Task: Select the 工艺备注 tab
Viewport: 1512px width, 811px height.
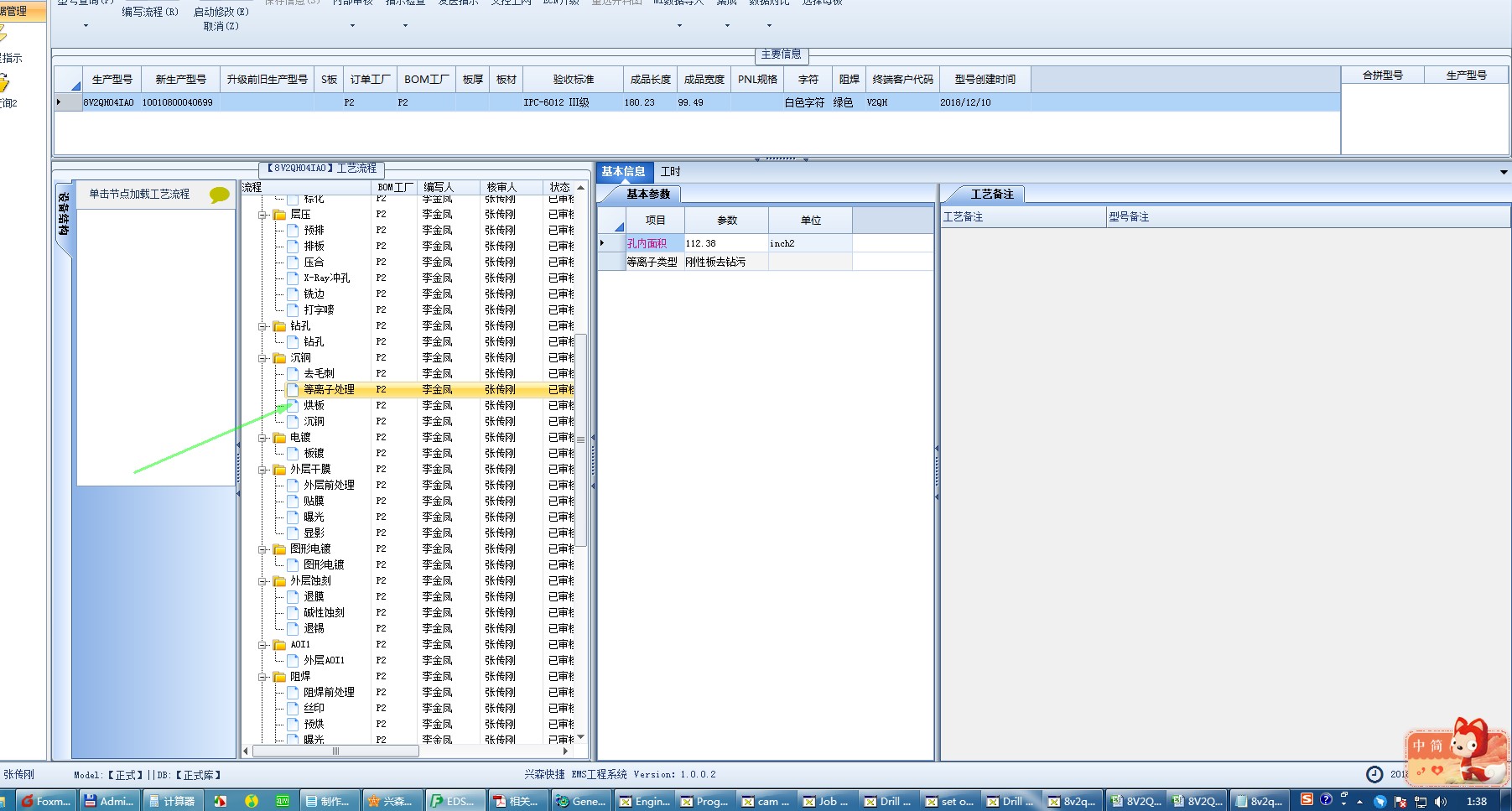Action: pyautogui.click(x=992, y=194)
